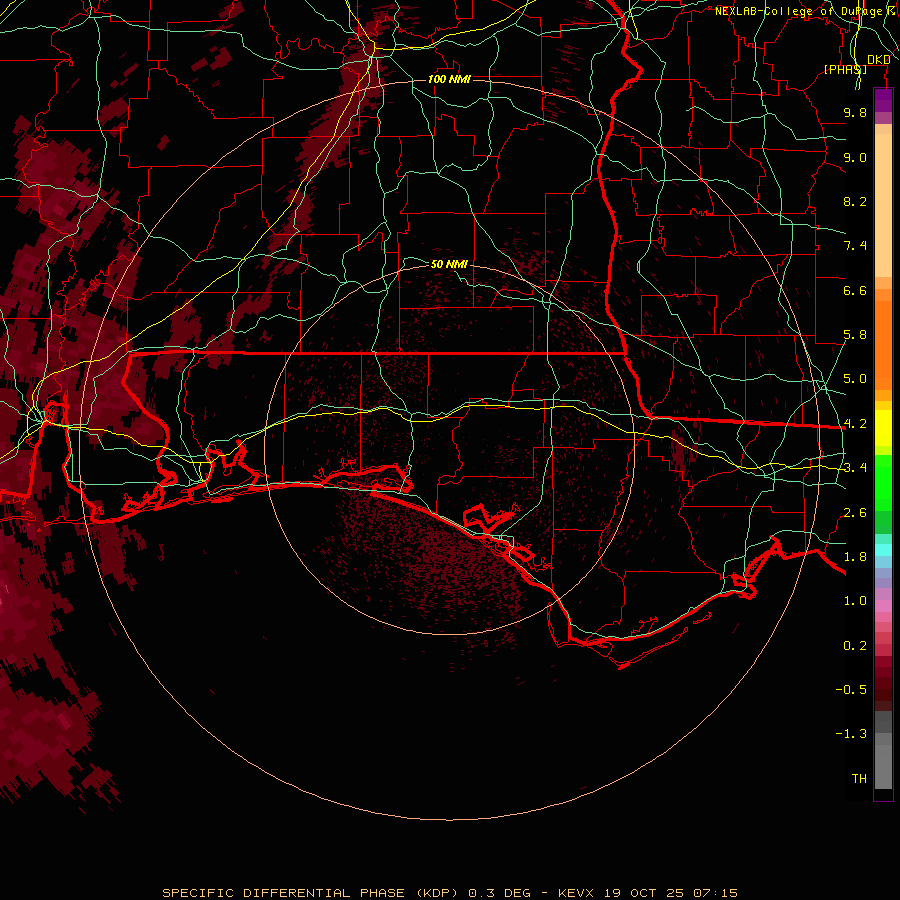Click the -1.3 color scale value

coord(851,734)
